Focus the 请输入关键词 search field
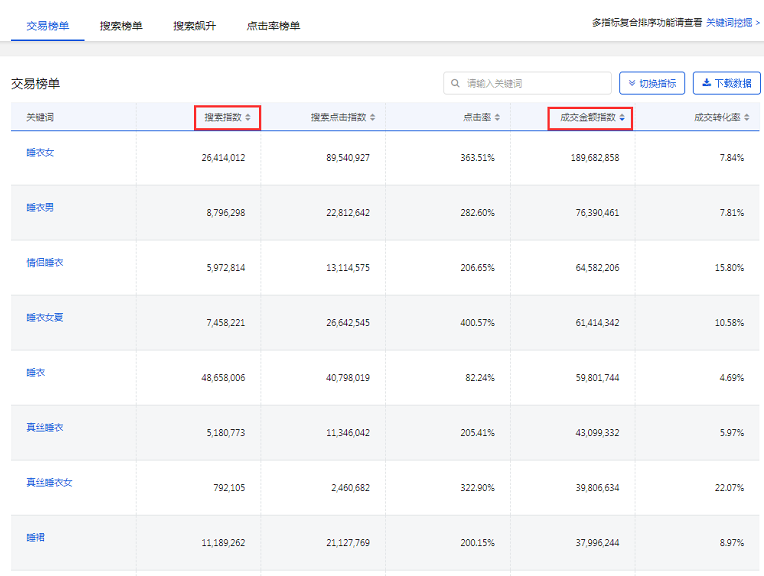The width and height of the screenshot is (764, 576). 535,84
